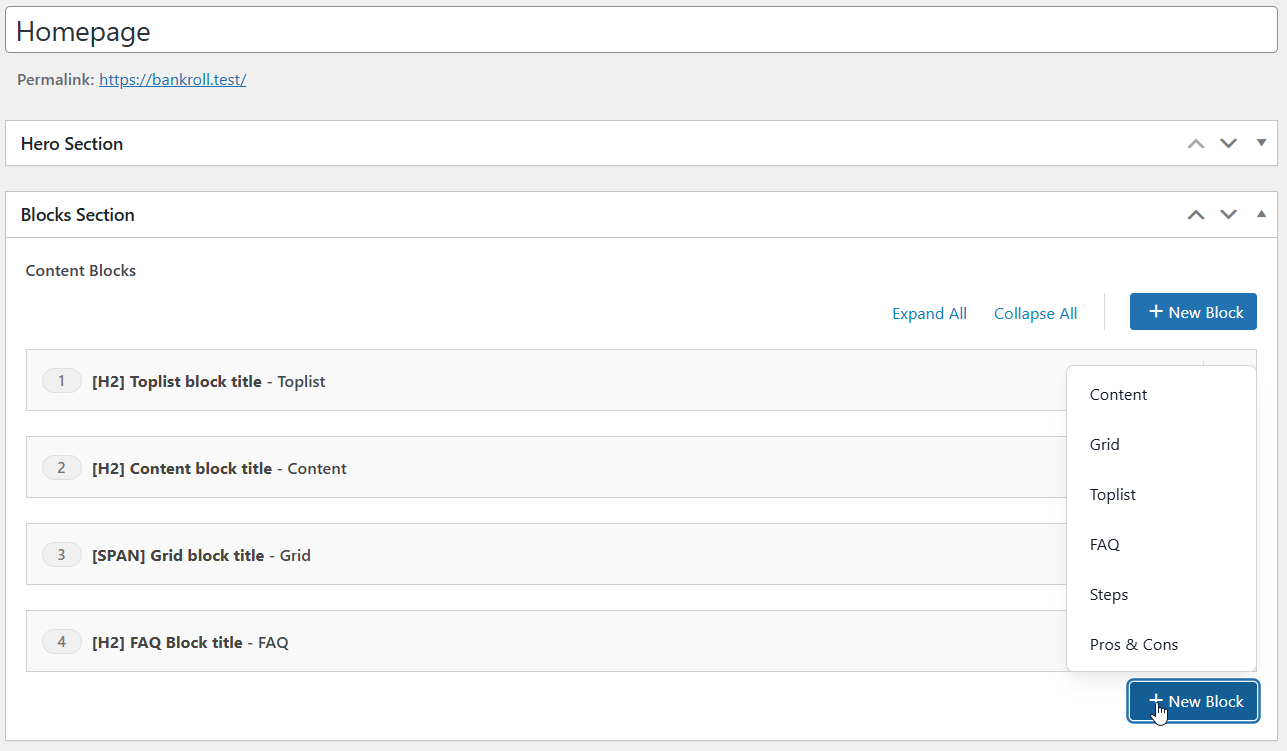Click the plus icon on top New Block button
Screen dimensions: 1287x751
(x=1157, y=311)
